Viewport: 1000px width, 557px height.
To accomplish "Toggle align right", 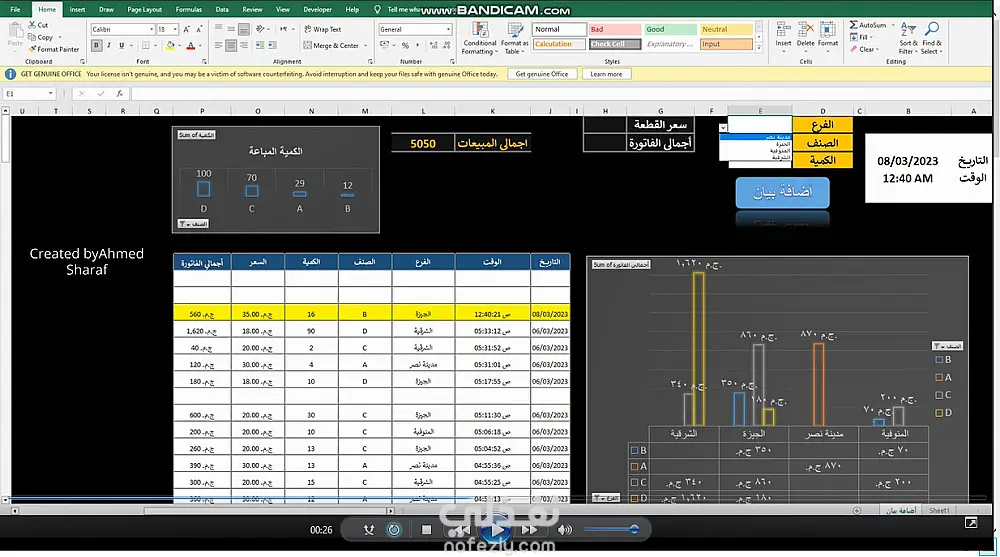I will pyautogui.click(x=244, y=45).
